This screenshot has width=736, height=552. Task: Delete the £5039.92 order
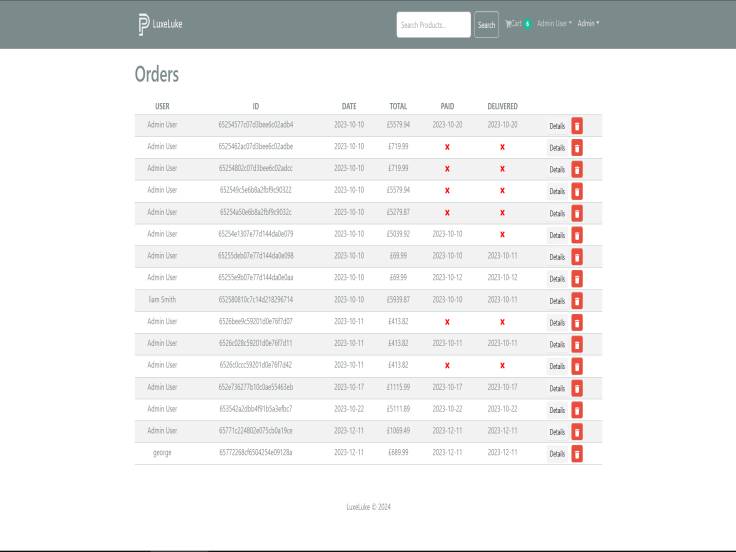coord(577,235)
